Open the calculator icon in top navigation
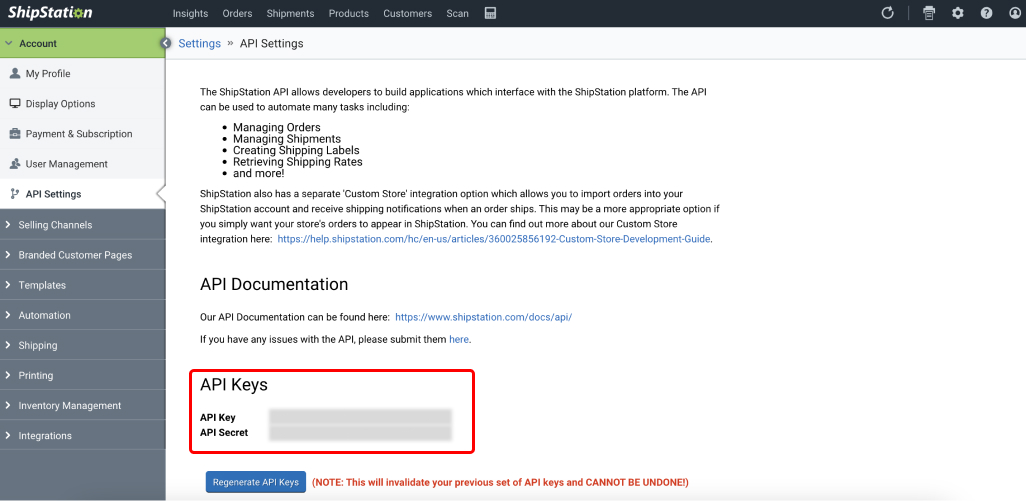Screen dimensions: 1026x501 pos(490,13)
